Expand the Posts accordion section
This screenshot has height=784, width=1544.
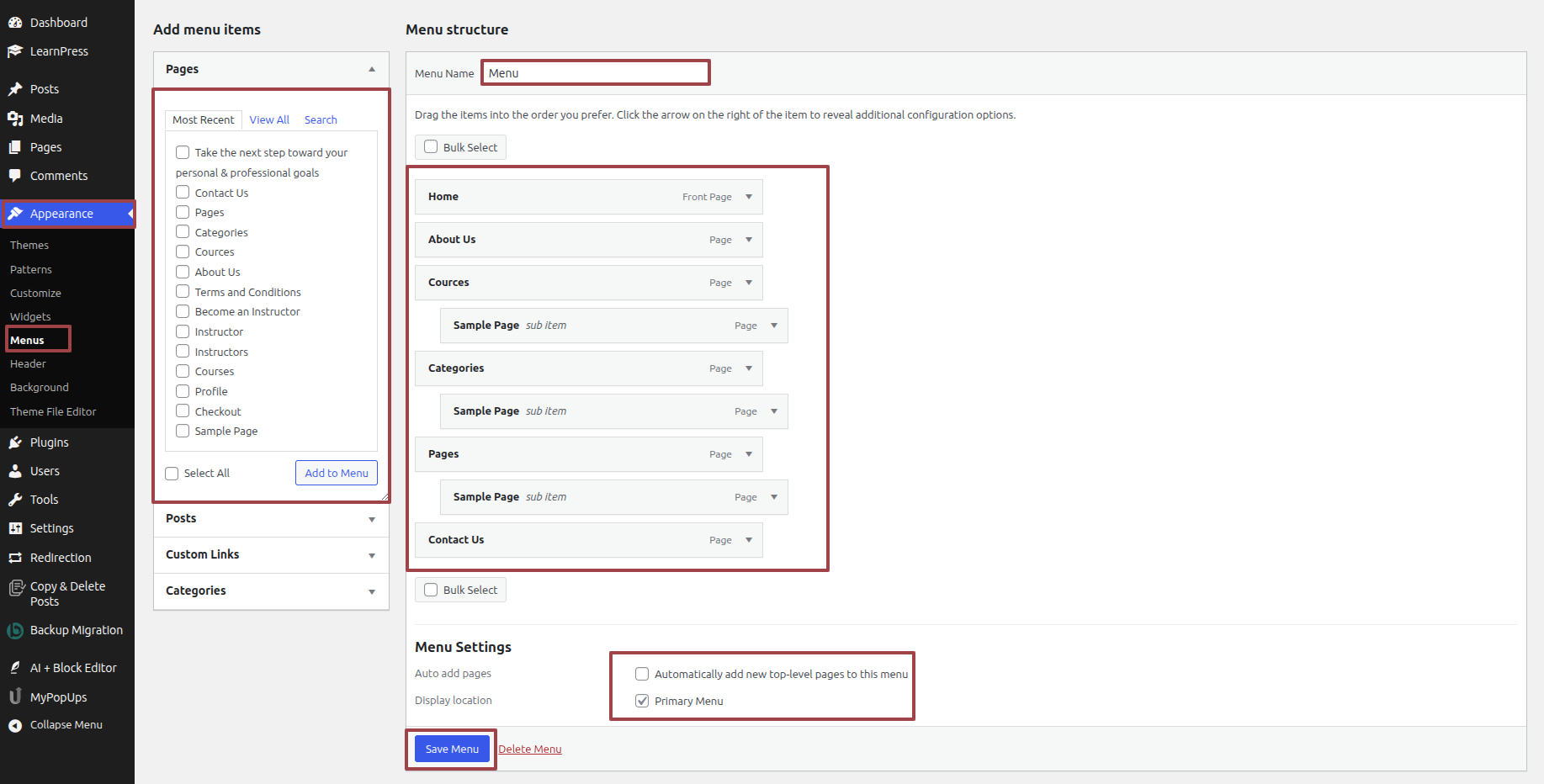pos(371,519)
